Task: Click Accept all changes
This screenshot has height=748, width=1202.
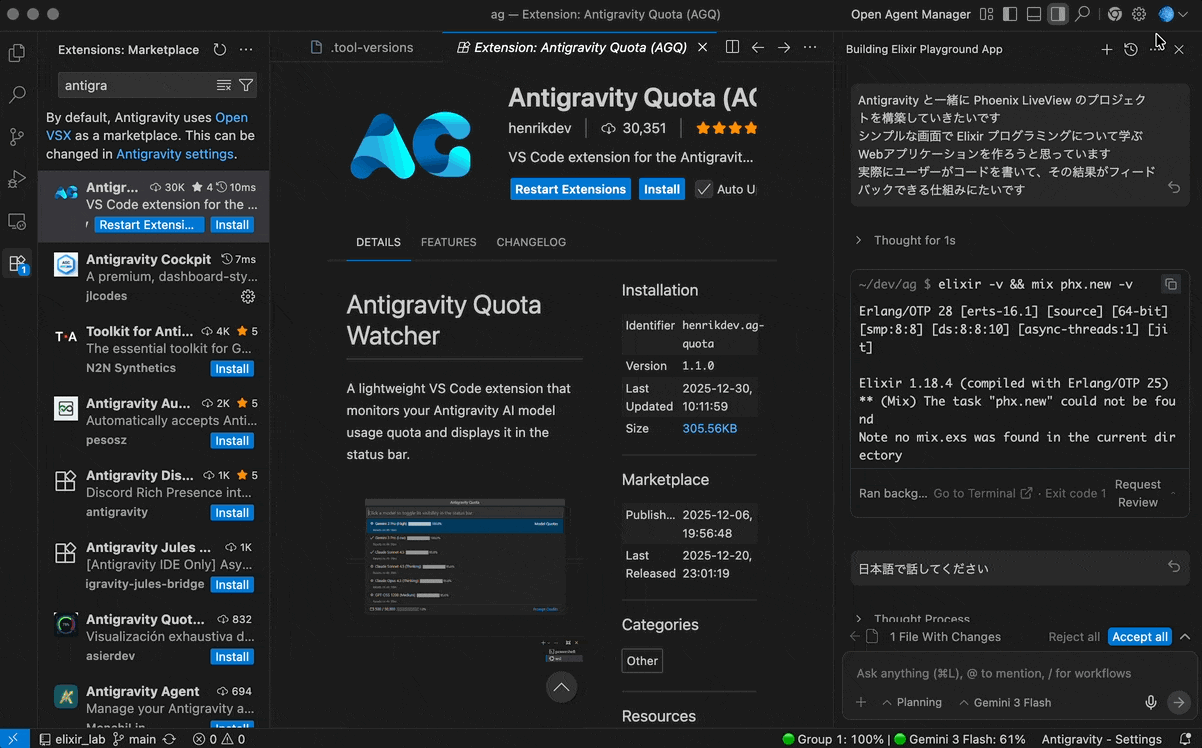Action: pos(1140,637)
